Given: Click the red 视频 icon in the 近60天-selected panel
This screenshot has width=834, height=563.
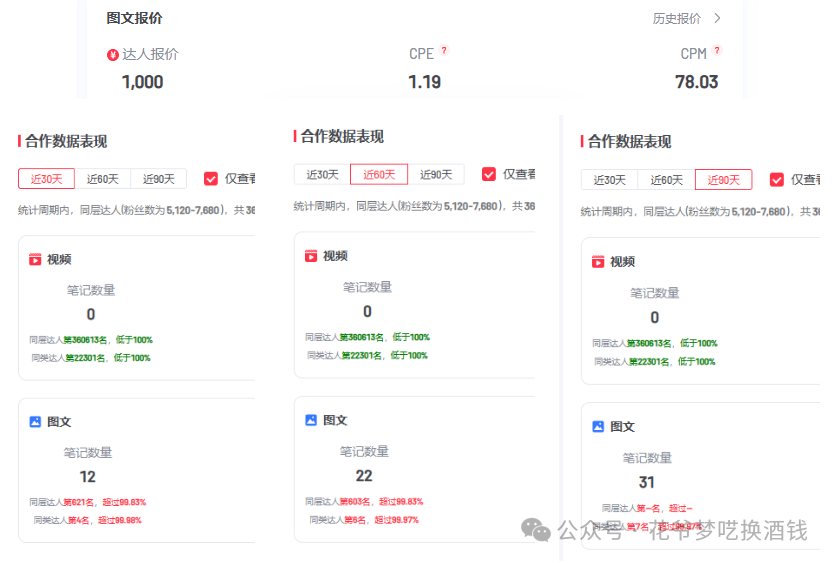Looking at the screenshot, I should pyautogui.click(x=311, y=256).
